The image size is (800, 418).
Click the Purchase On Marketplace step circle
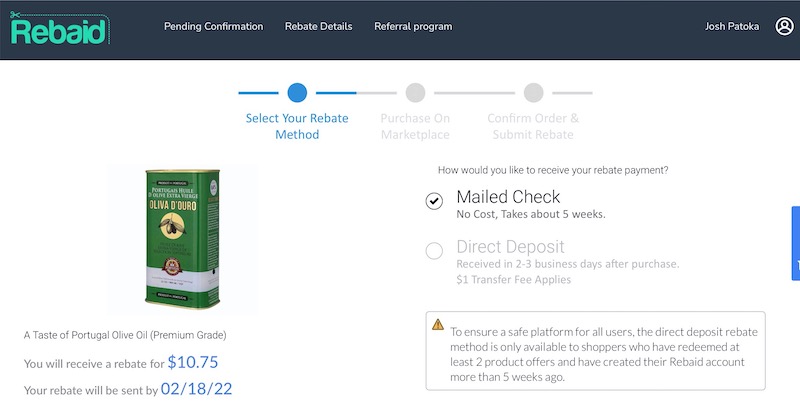[415, 93]
